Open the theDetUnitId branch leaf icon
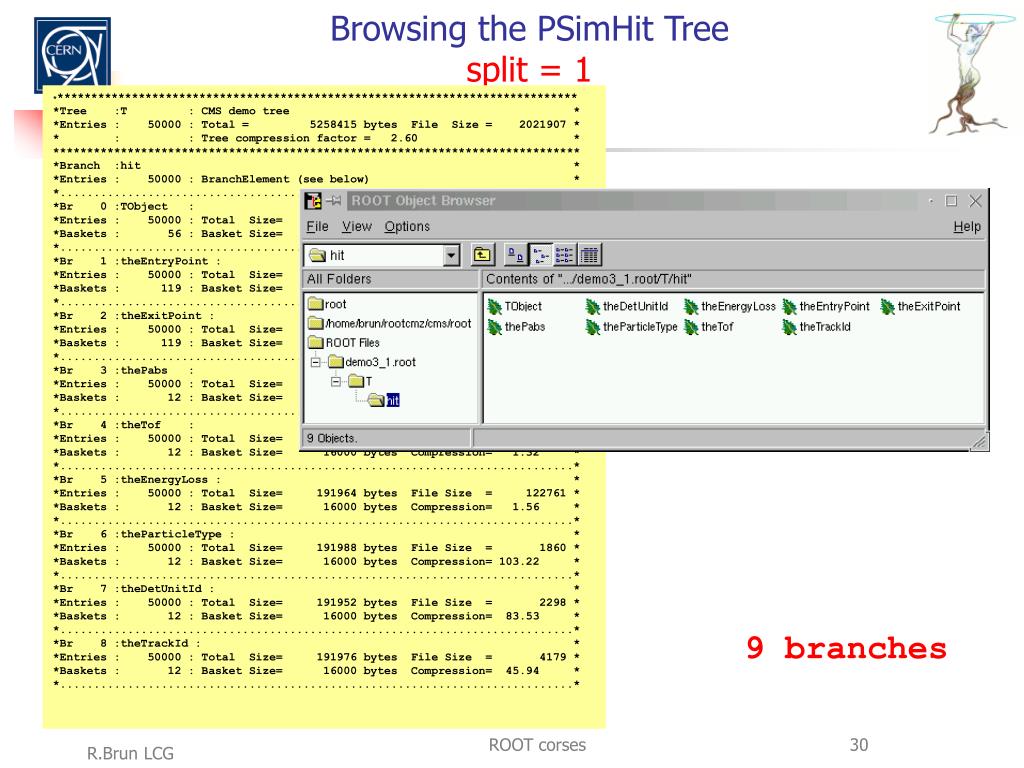Viewport: 1024px width, 768px height. [x=592, y=306]
